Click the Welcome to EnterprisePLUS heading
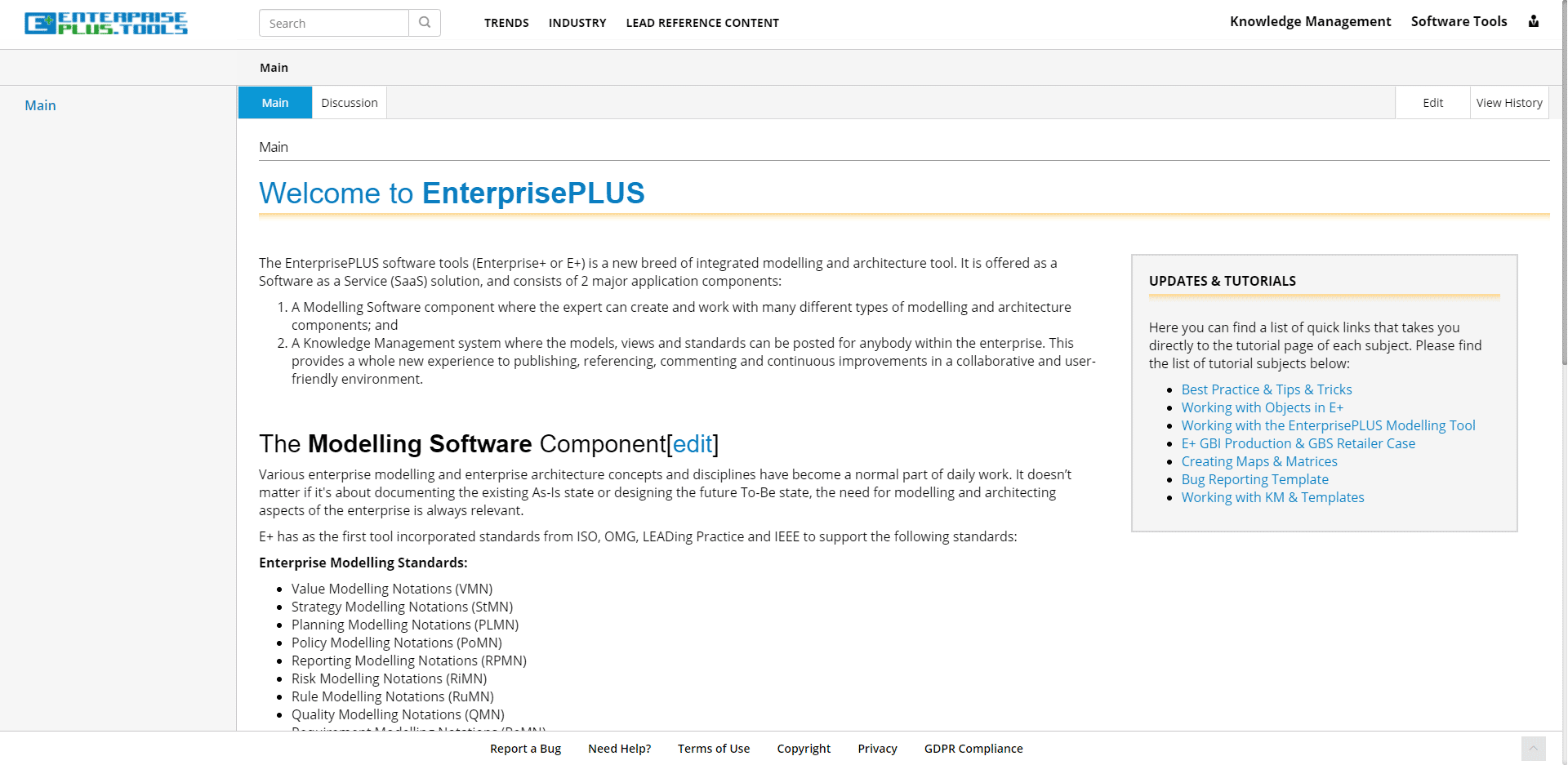Screen dimensions: 1568x765 [452, 193]
